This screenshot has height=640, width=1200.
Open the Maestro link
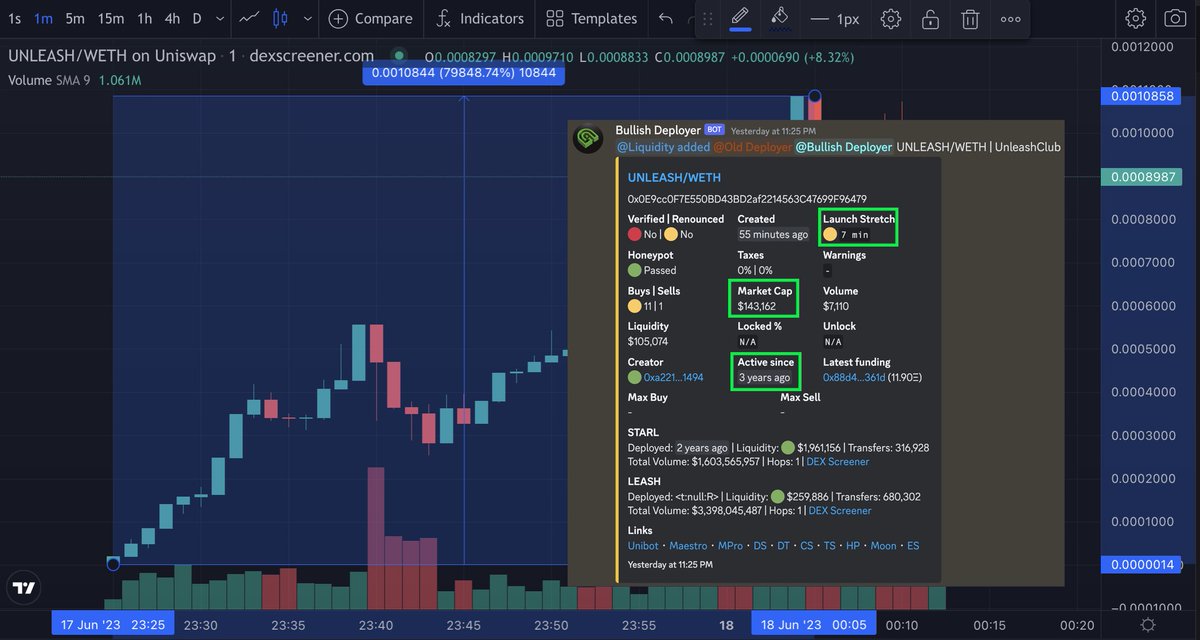pos(687,546)
